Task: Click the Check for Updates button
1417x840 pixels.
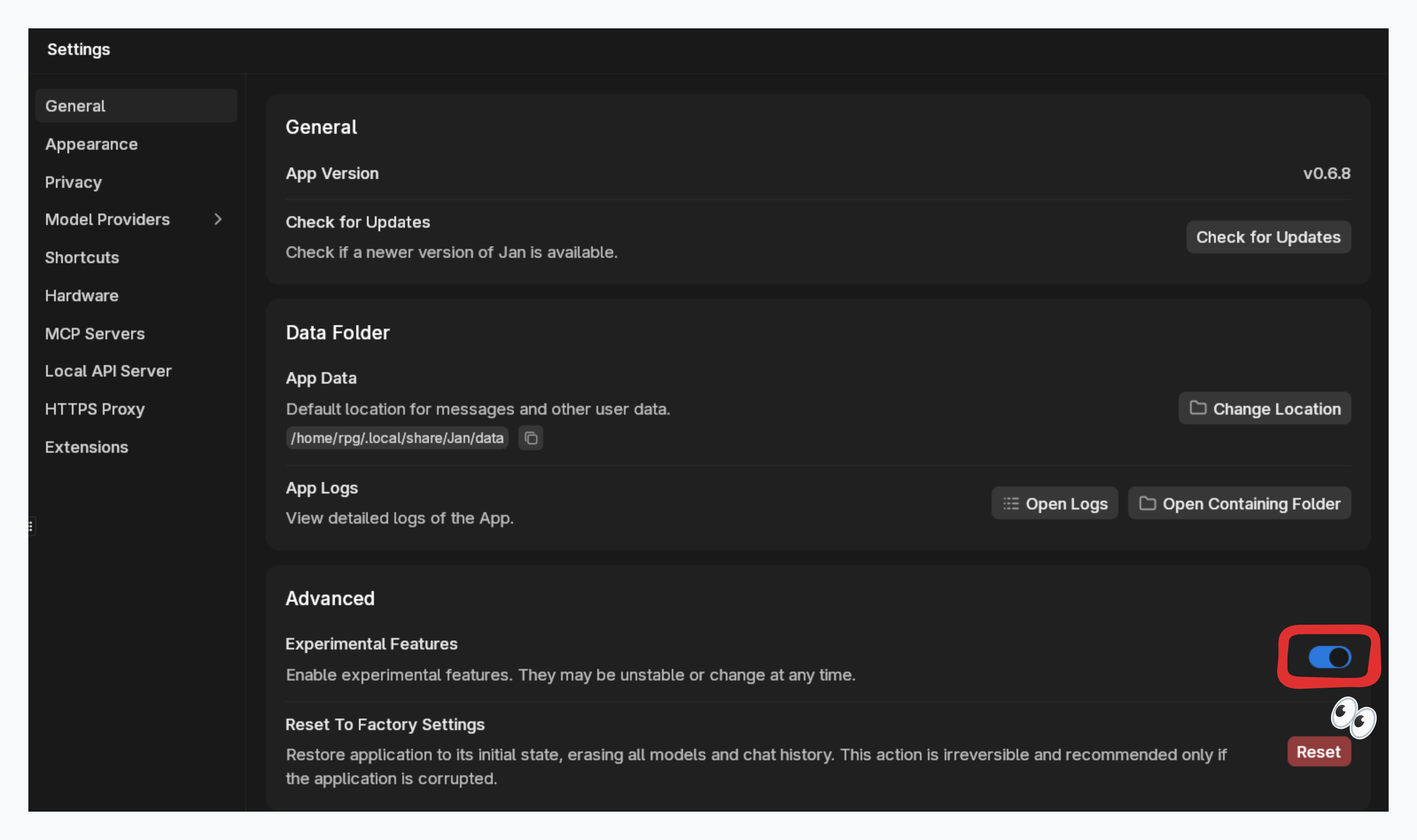Action: pyautogui.click(x=1268, y=237)
